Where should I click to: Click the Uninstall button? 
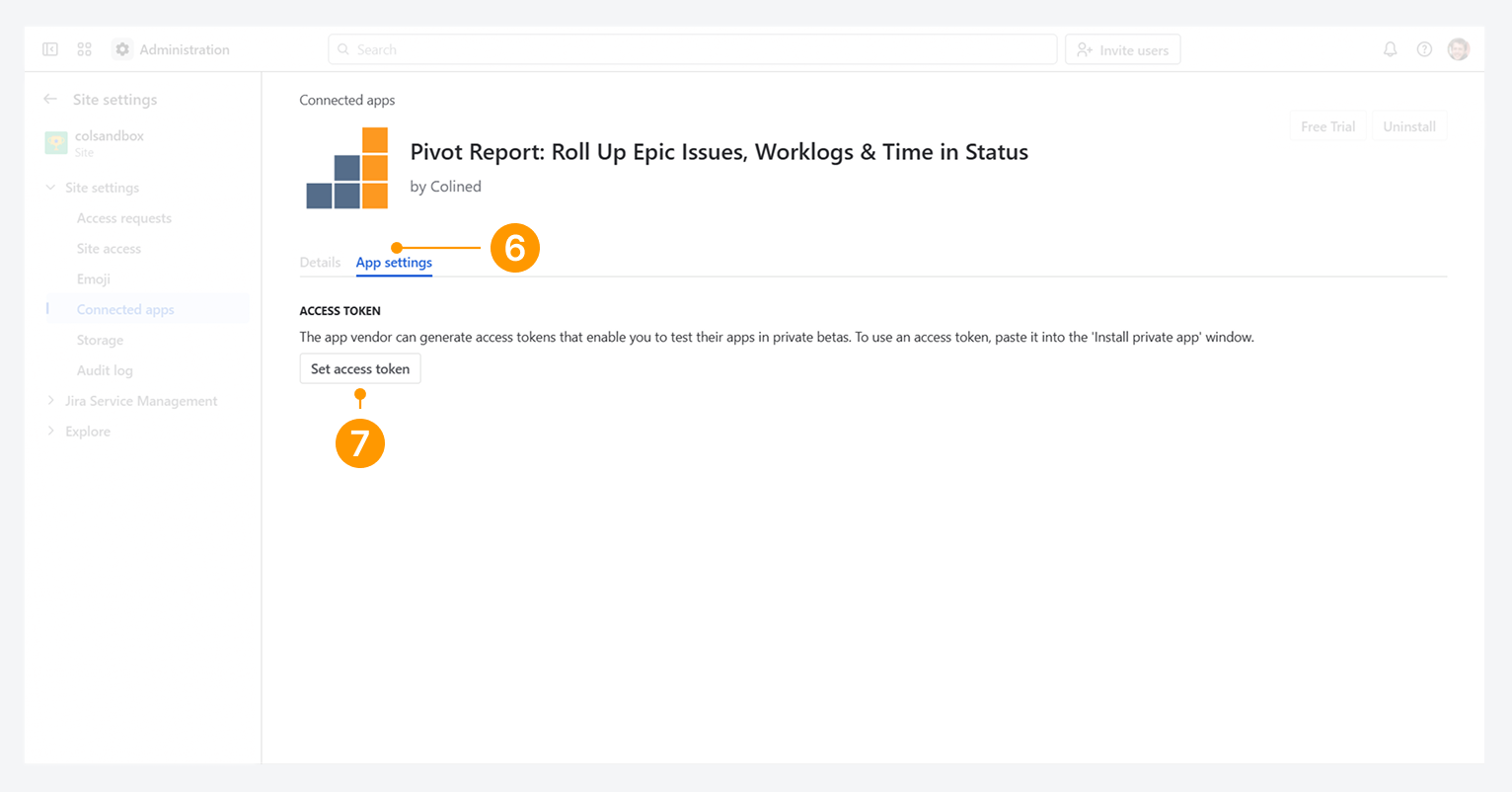[1409, 126]
